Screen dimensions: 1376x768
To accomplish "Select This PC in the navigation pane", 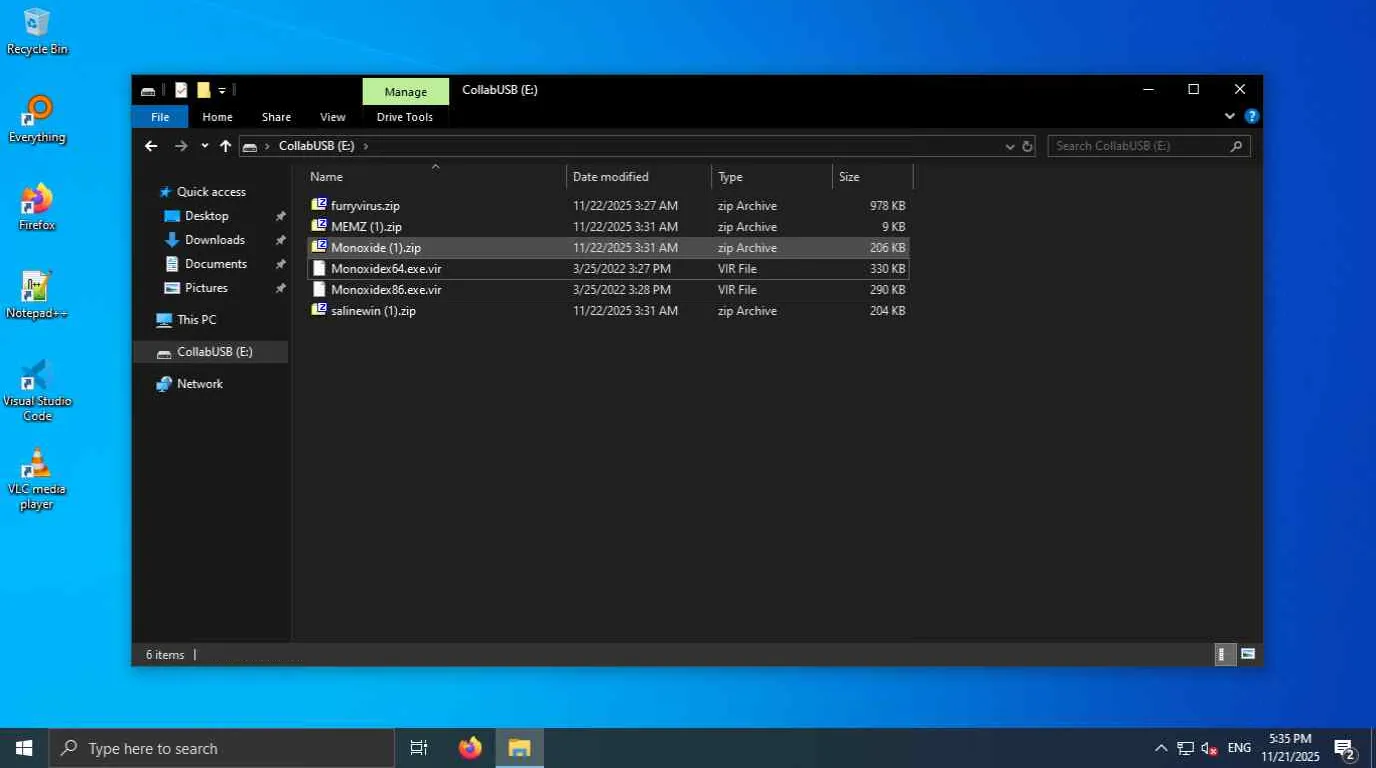I will coord(196,320).
